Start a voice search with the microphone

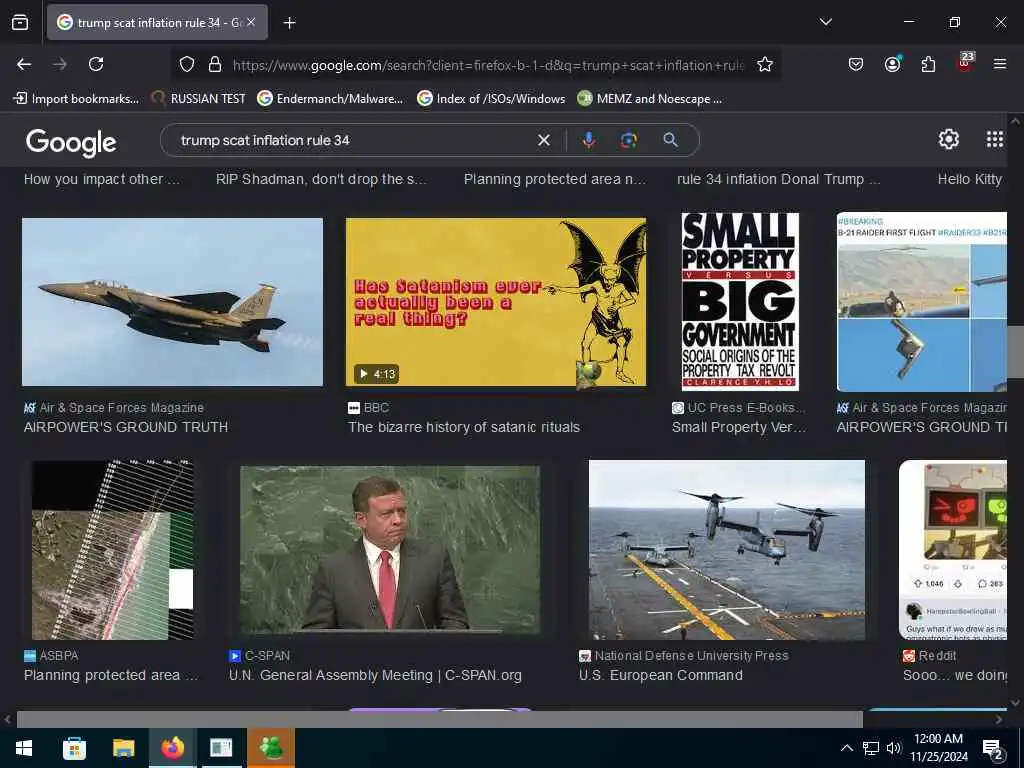click(x=588, y=140)
